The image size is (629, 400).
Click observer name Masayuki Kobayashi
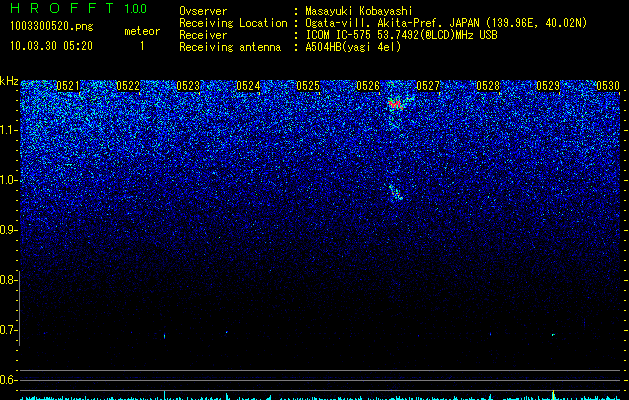pyautogui.click(x=359, y=11)
